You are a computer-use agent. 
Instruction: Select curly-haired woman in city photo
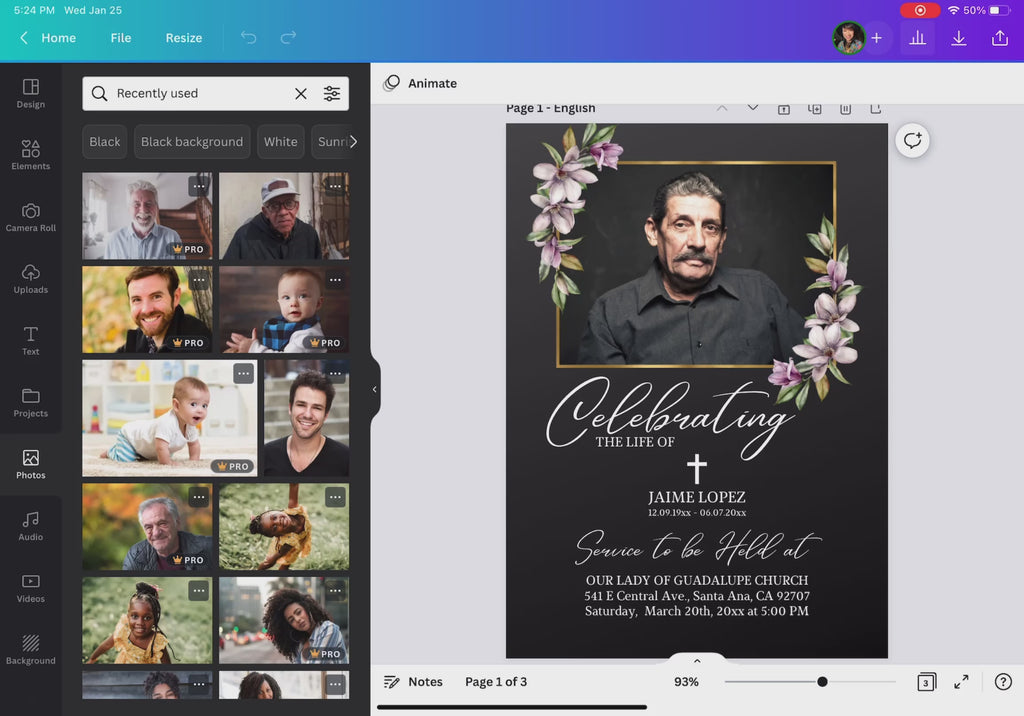click(283, 621)
